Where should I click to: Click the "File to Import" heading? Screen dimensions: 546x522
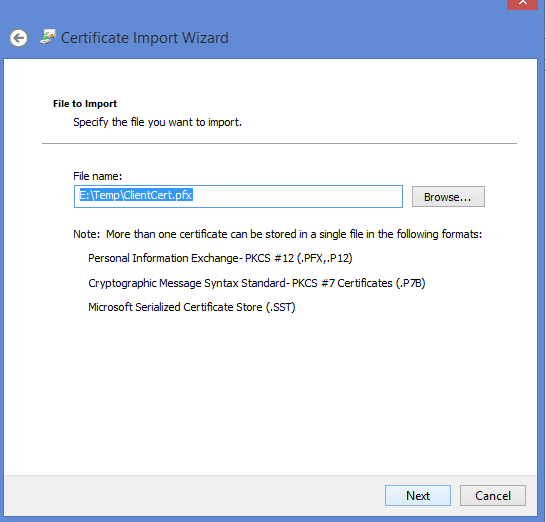click(x=85, y=104)
